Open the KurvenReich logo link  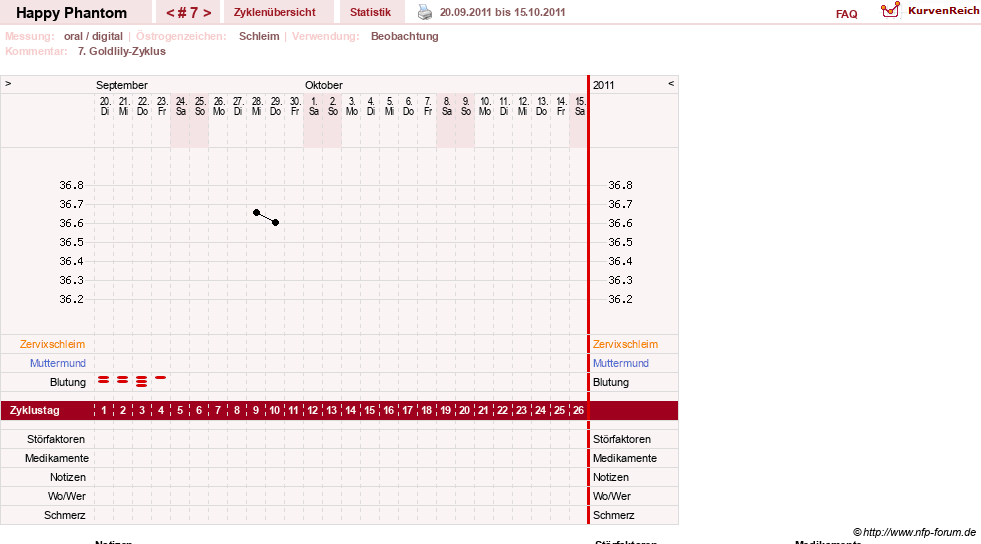pyautogui.click(x=930, y=11)
